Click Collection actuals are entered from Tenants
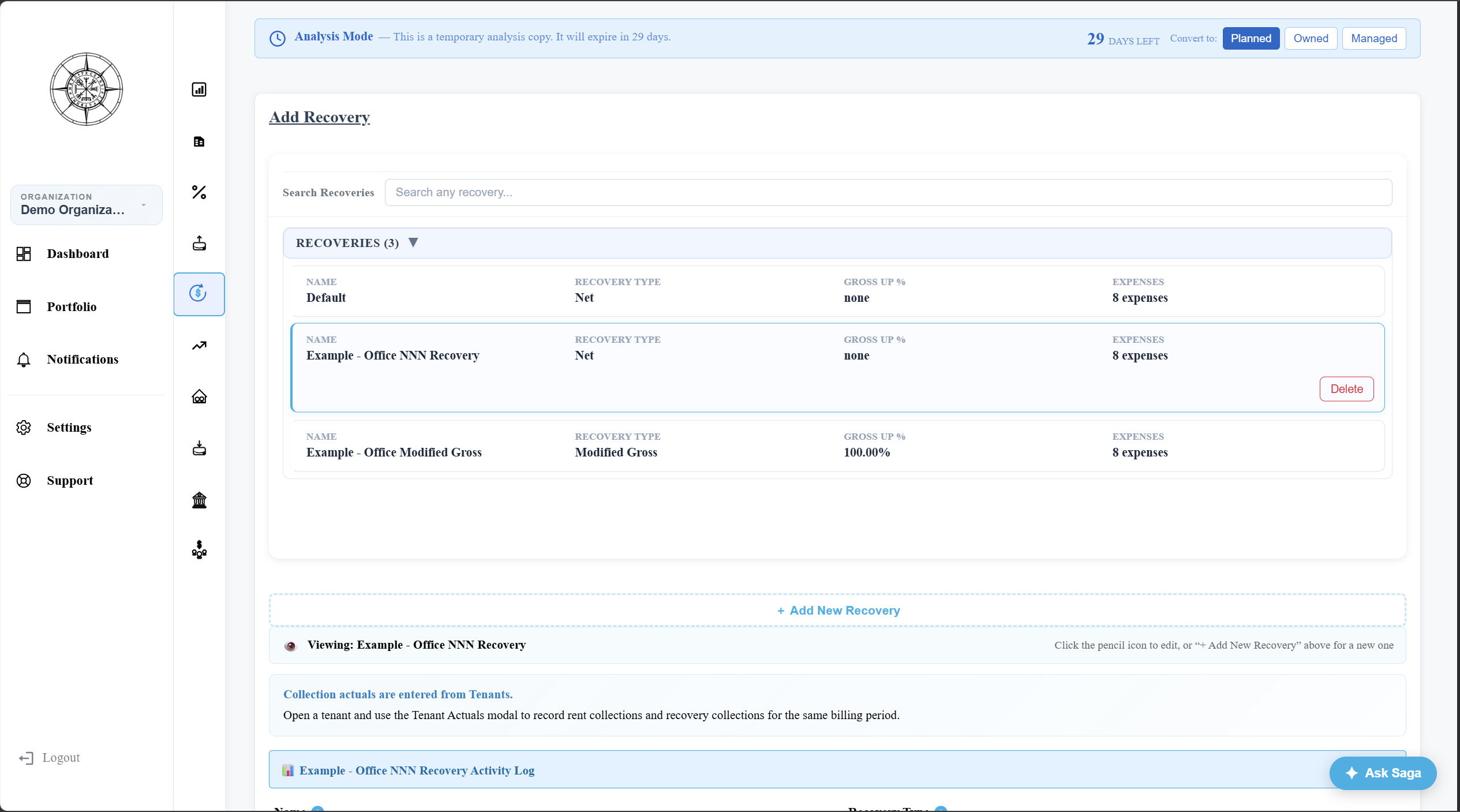Image resolution: width=1460 pixels, height=812 pixels. pyautogui.click(x=398, y=695)
